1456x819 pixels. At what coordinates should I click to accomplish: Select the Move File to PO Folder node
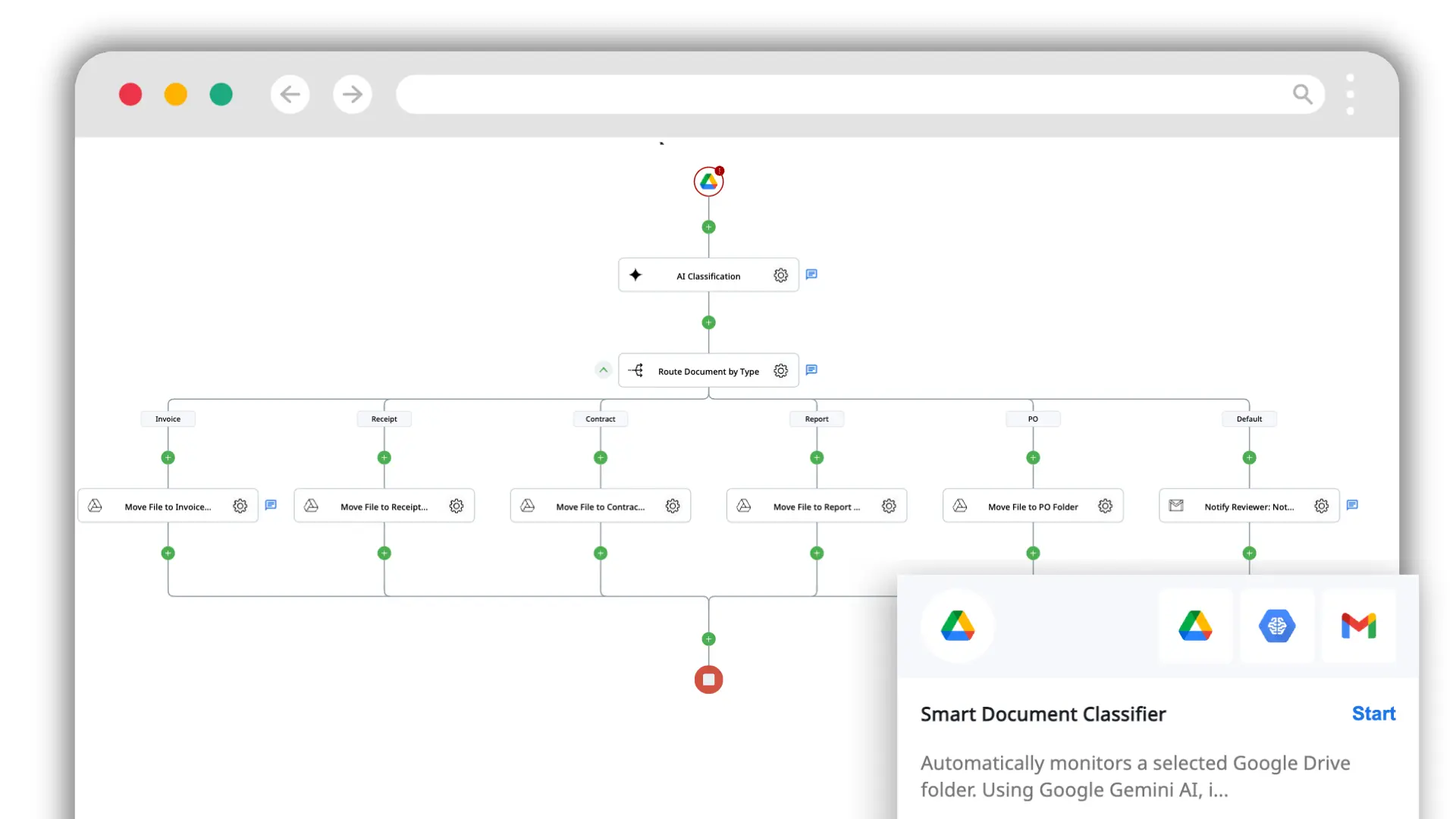pyautogui.click(x=1033, y=506)
